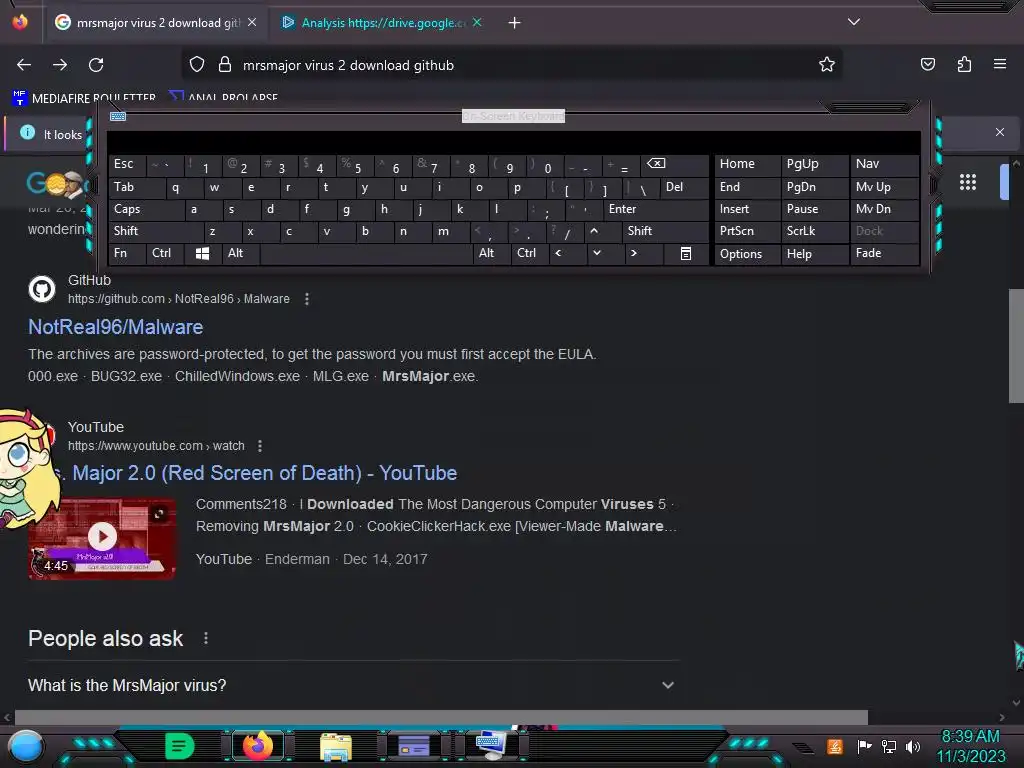
Task: Click the volume speaker tray icon
Action: pos(913,746)
